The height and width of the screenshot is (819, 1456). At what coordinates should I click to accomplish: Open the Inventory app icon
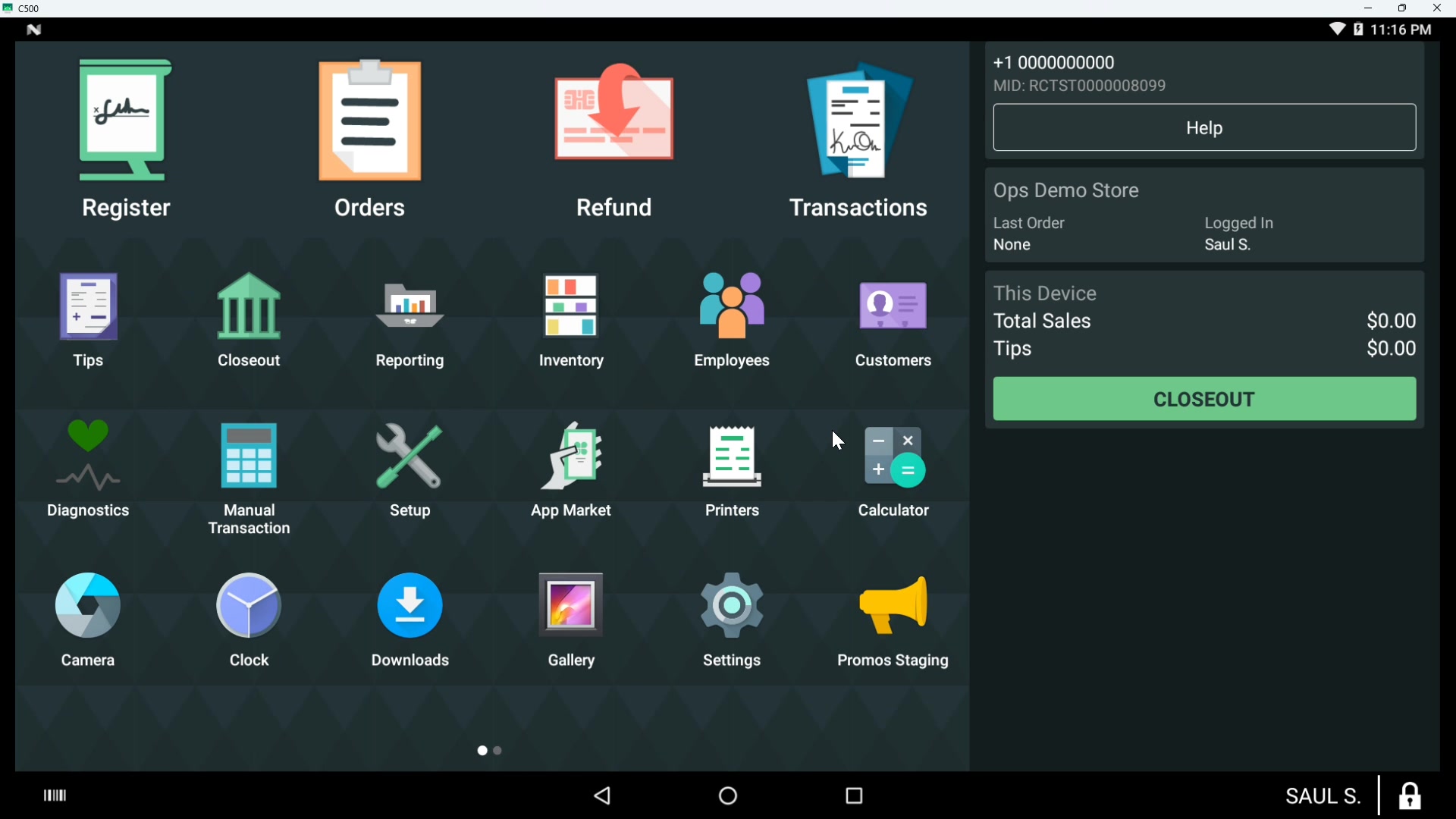pos(571,320)
